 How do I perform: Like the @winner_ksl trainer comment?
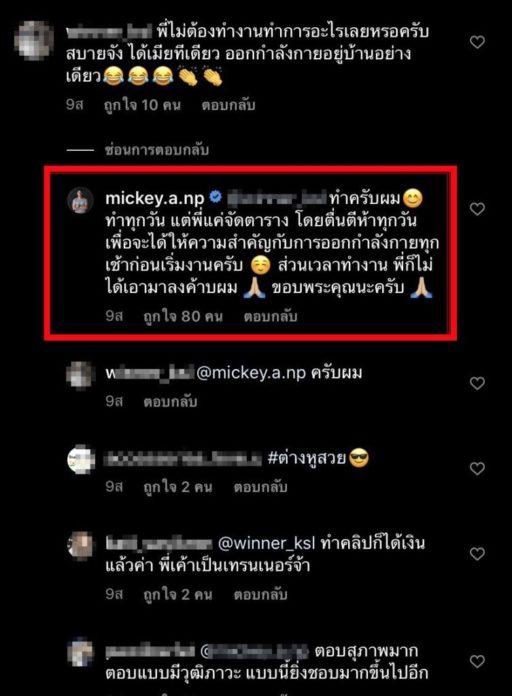477,554
